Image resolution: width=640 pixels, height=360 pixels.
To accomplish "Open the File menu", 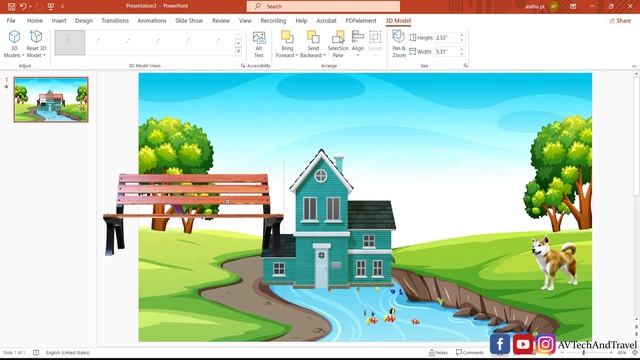I will pos(11,20).
